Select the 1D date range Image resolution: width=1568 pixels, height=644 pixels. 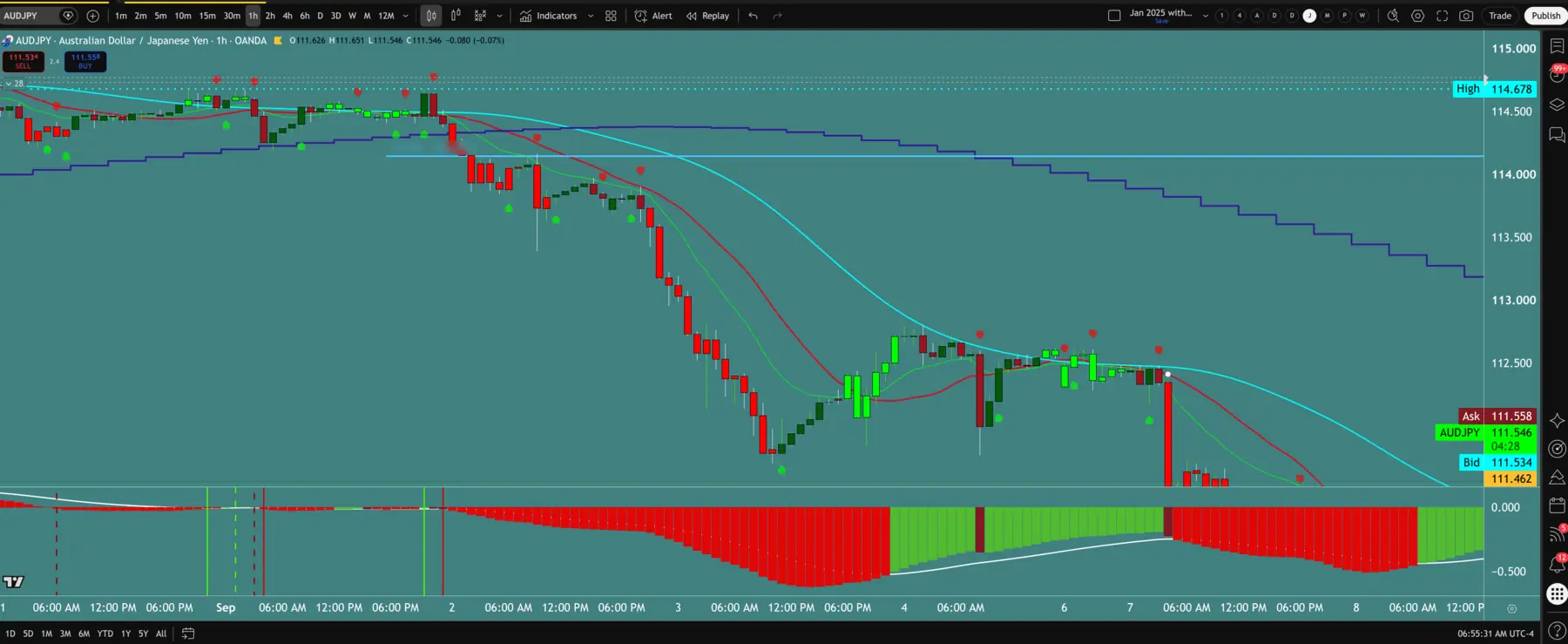click(x=10, y=634)
